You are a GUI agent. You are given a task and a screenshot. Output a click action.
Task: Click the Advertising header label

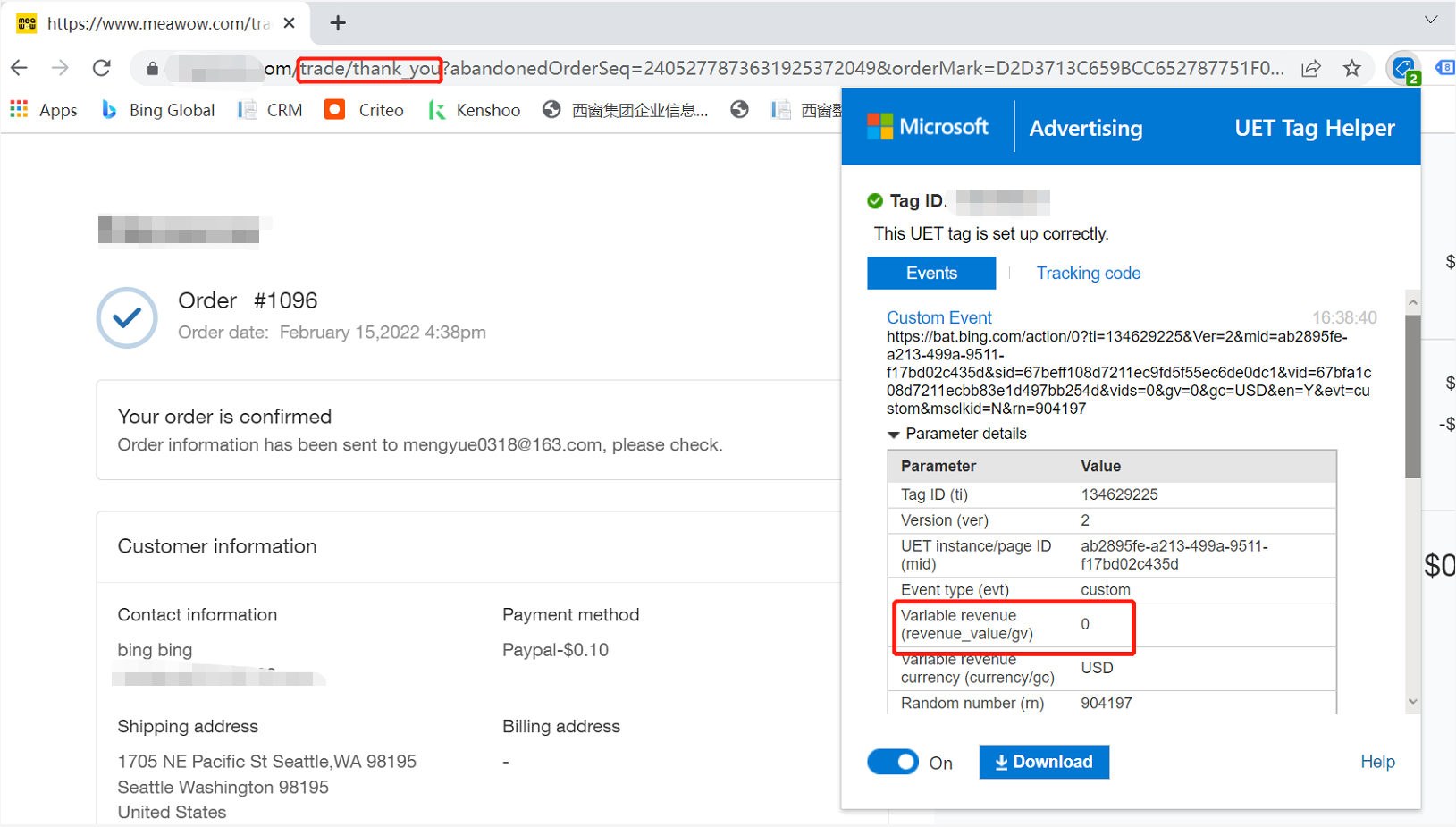point(1086,128)
